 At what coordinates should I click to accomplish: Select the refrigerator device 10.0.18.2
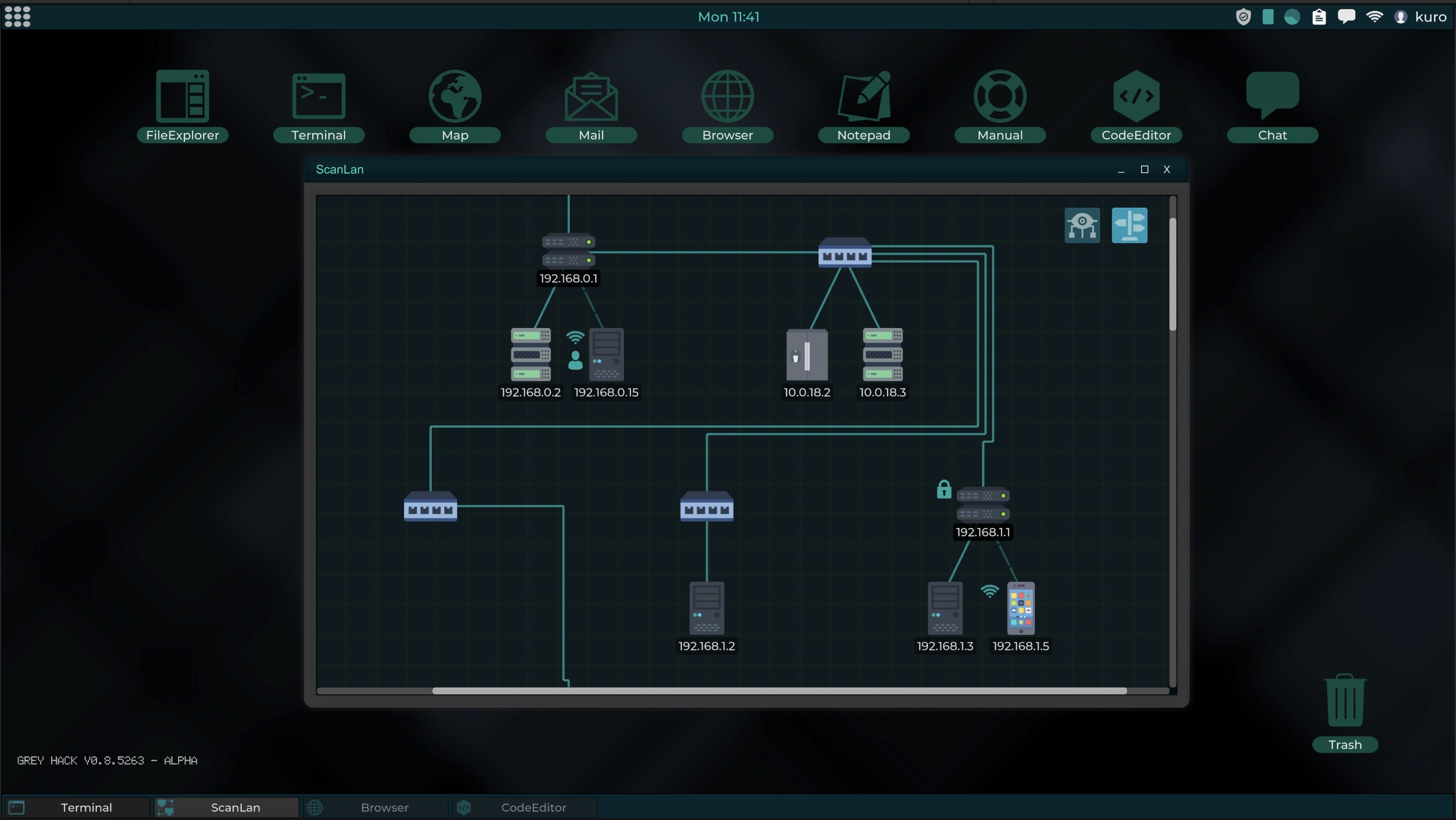coord(807,354)
